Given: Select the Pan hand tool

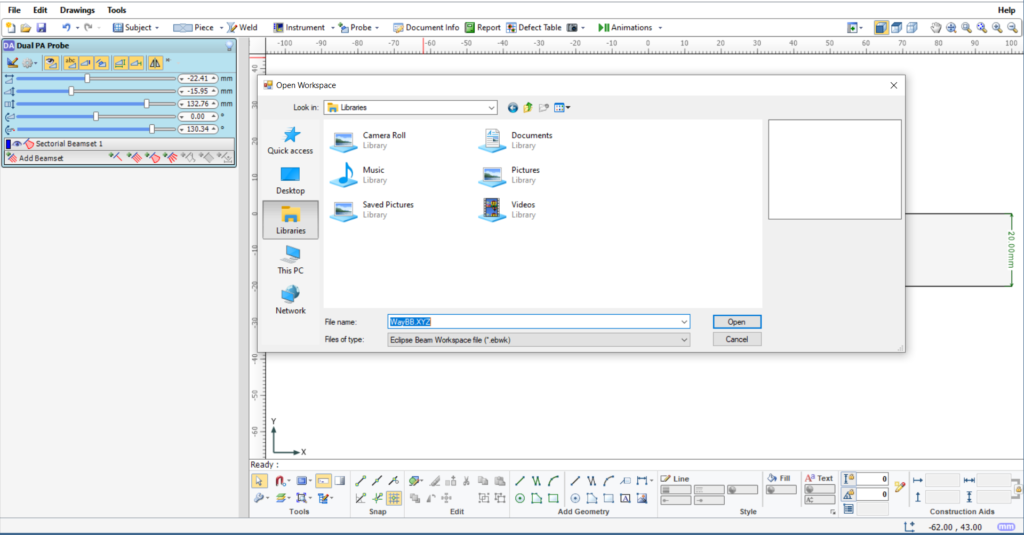Looking at the screenshot, I should pos(936,27).
